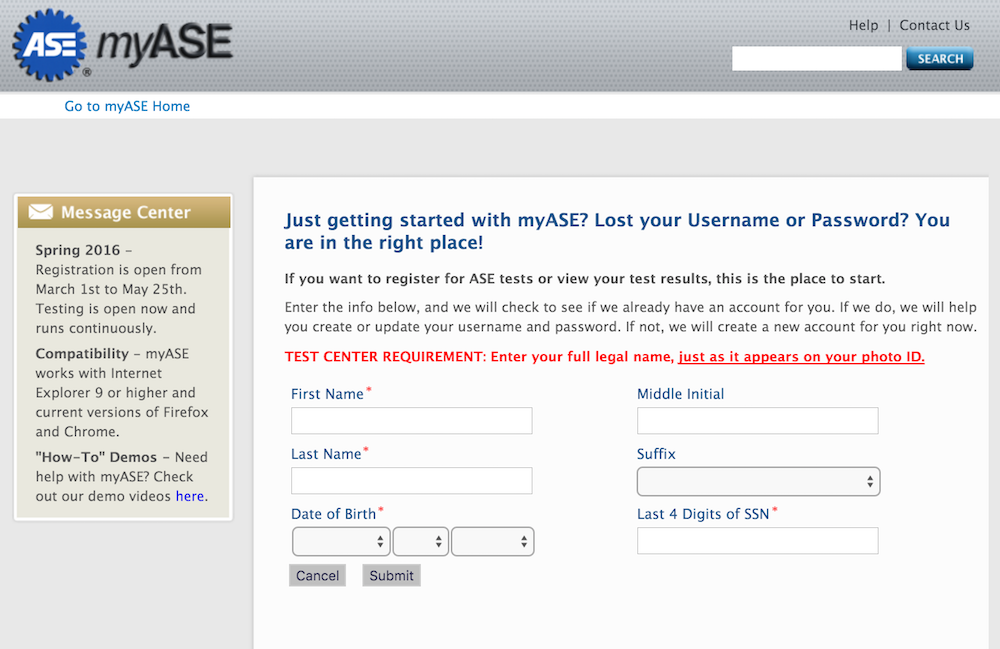Click the Last 4 Digits of SSN field
The image size is (1000, 649).
click(757, 541)
